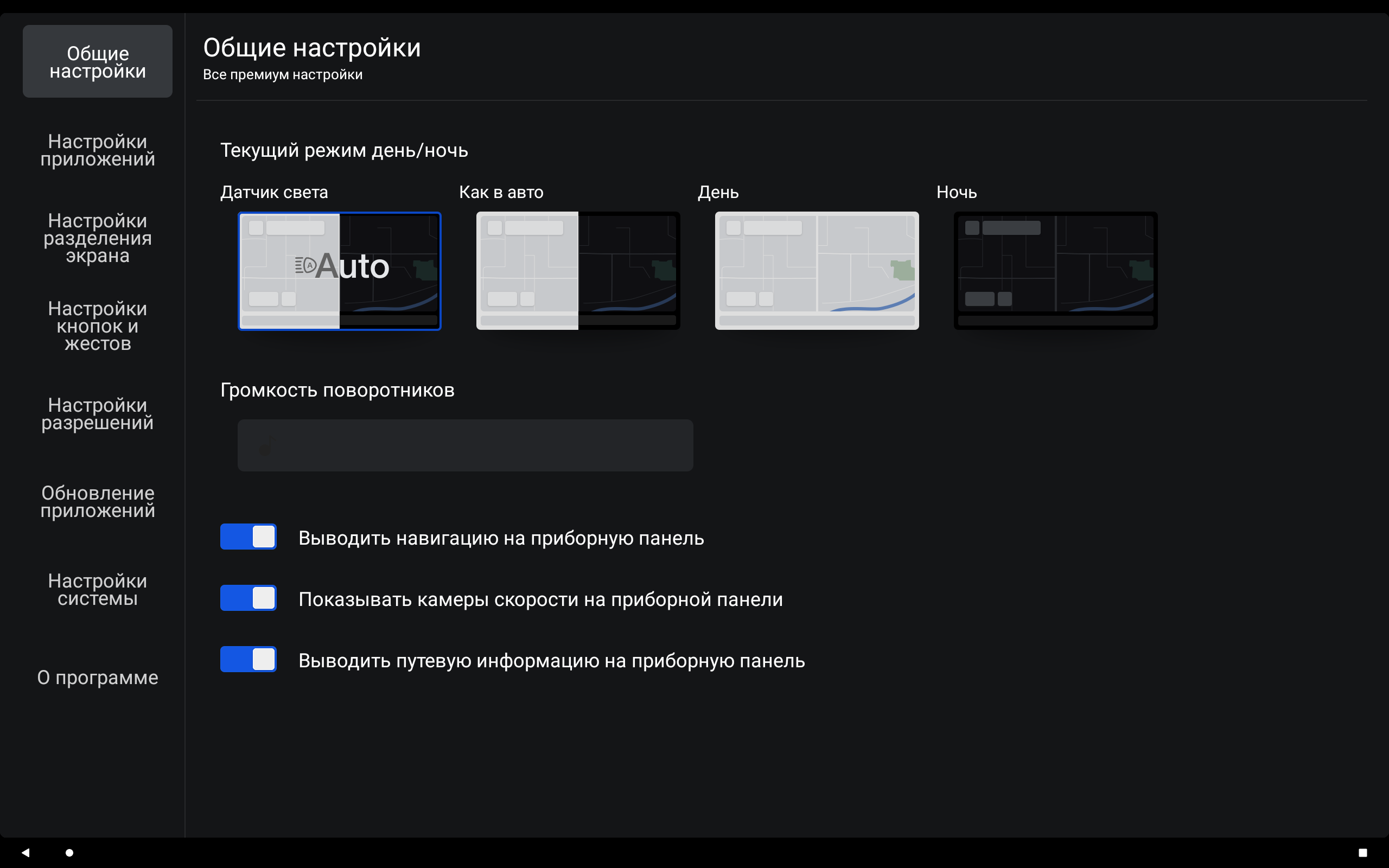Choose the "День" day mode preview
This screenshot has width=1389, height=868.
(816, 271)
